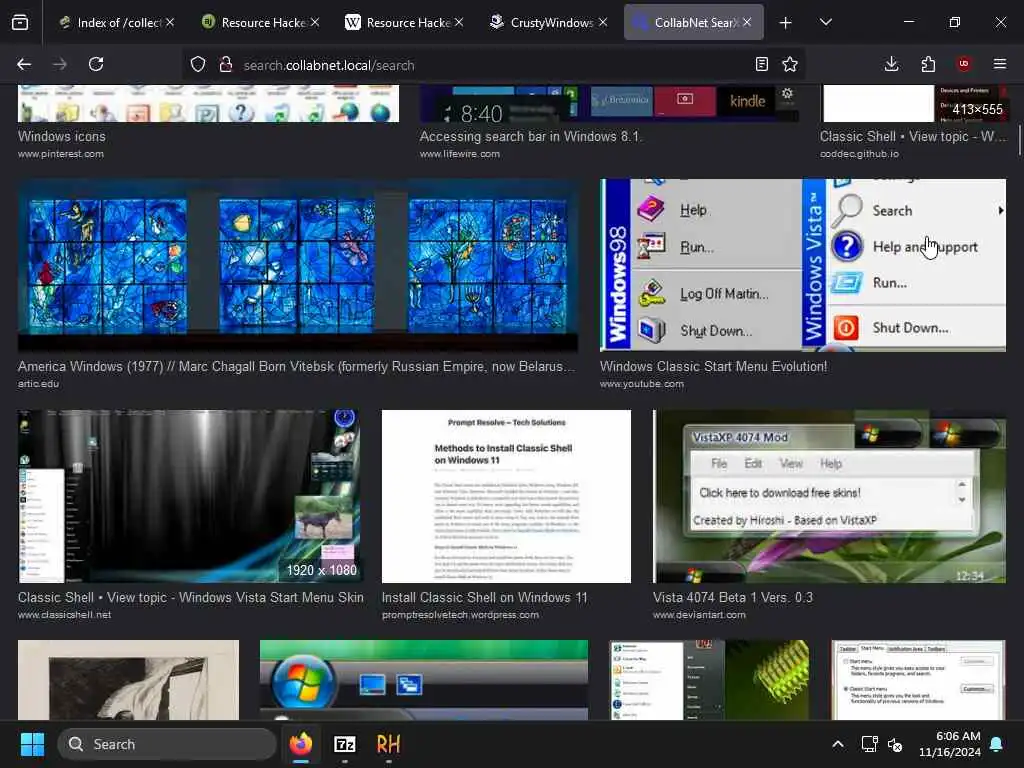
Task: Open the black-and-white sketch thumbnail
Action: (x=128, y=680)
